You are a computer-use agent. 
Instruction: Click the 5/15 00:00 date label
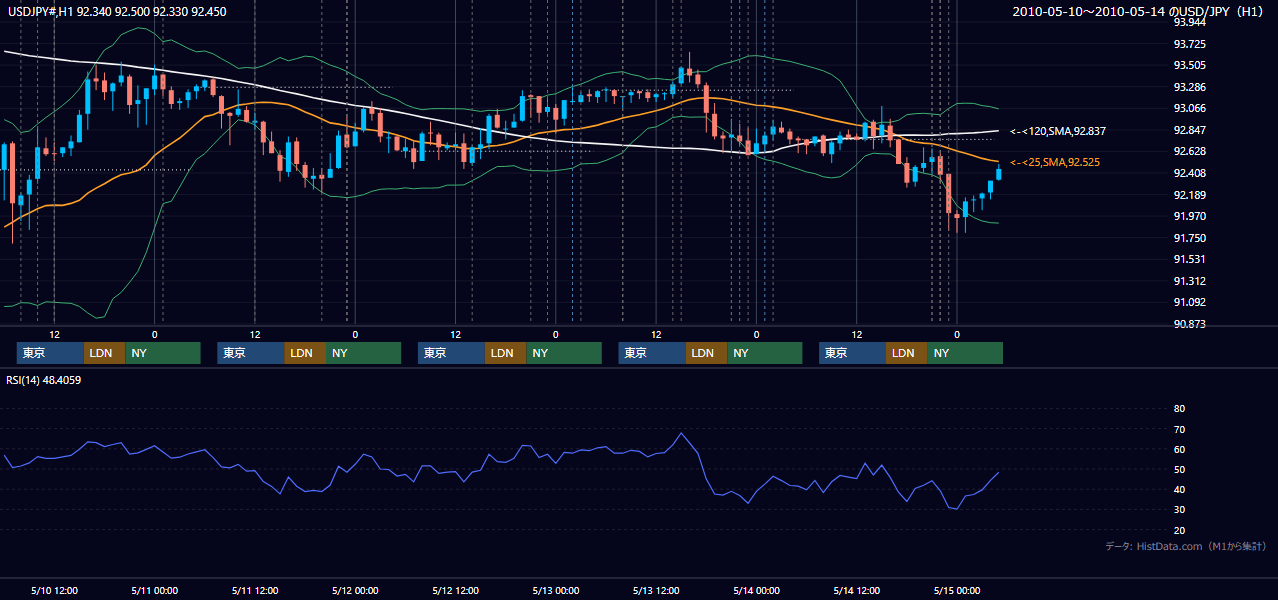pyautogui.click(x=957, y=590)
